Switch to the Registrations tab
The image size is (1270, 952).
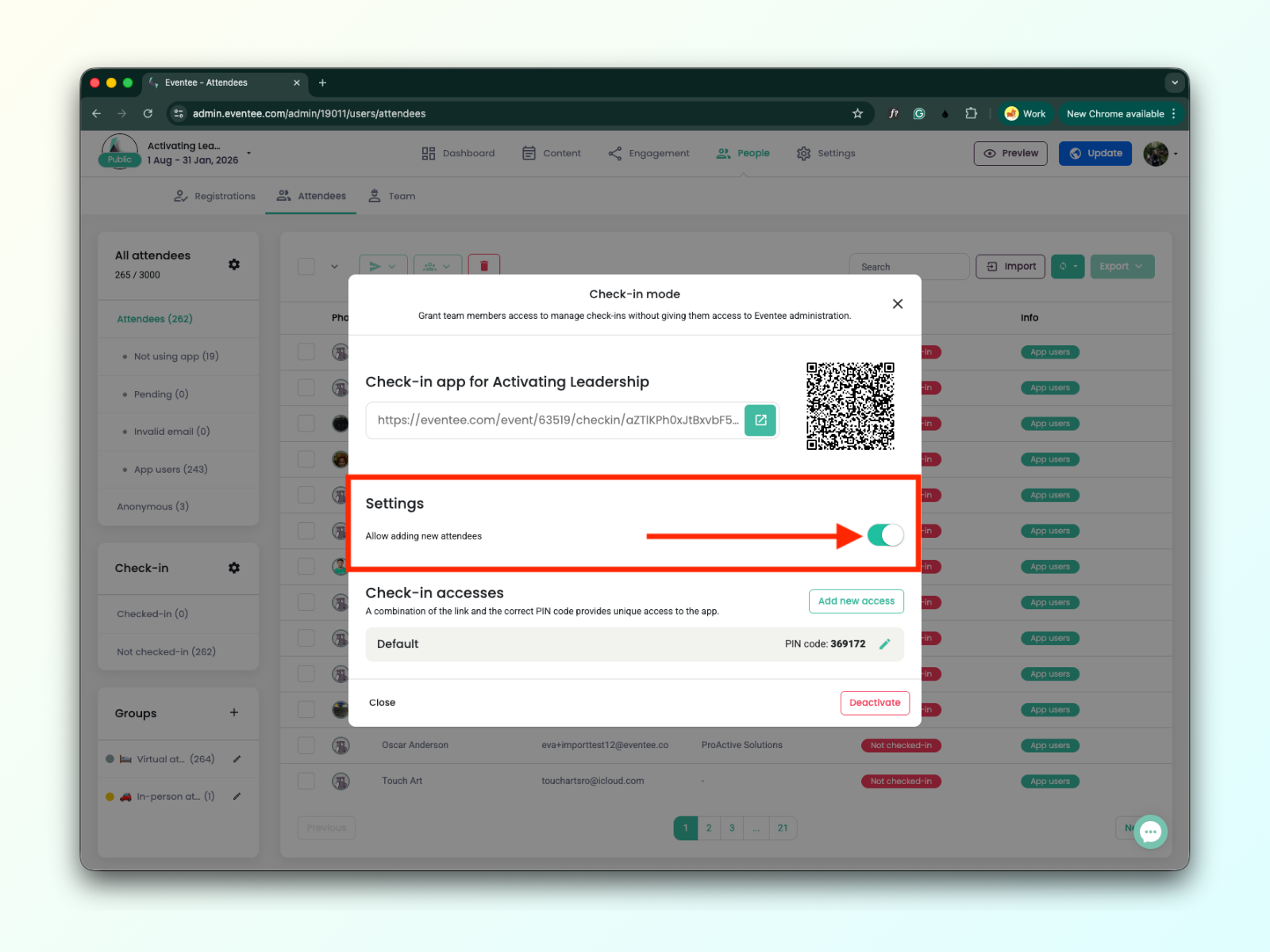coord(215,196)
